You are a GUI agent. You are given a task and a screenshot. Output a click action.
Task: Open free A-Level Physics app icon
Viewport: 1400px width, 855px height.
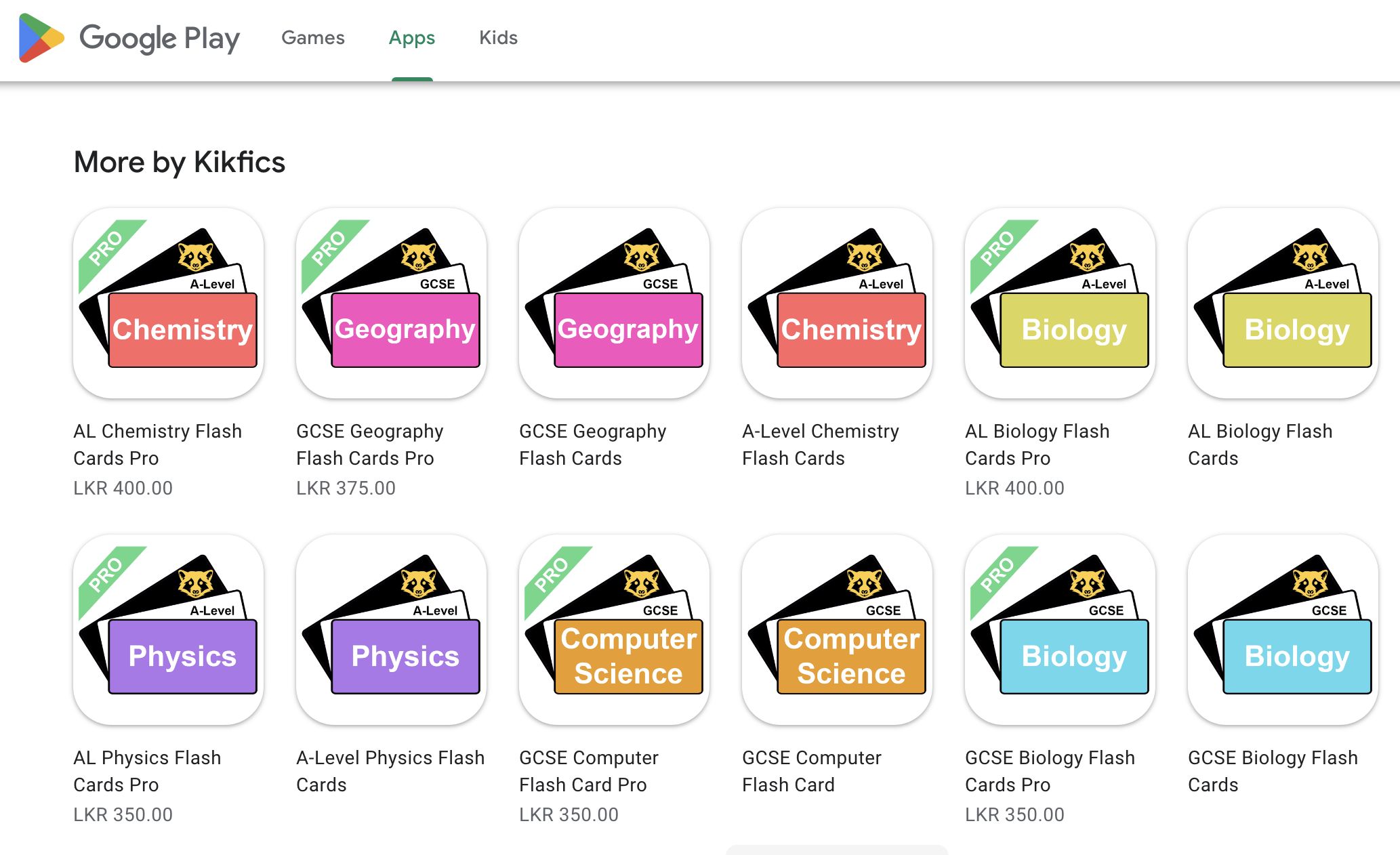391,629
